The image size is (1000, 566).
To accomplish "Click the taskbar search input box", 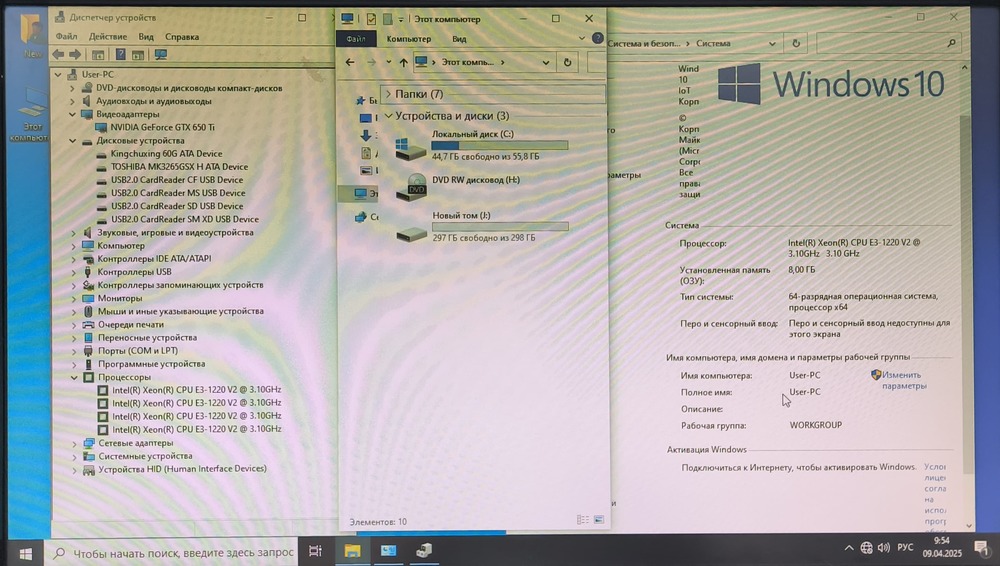I will [x=180, y=552].
